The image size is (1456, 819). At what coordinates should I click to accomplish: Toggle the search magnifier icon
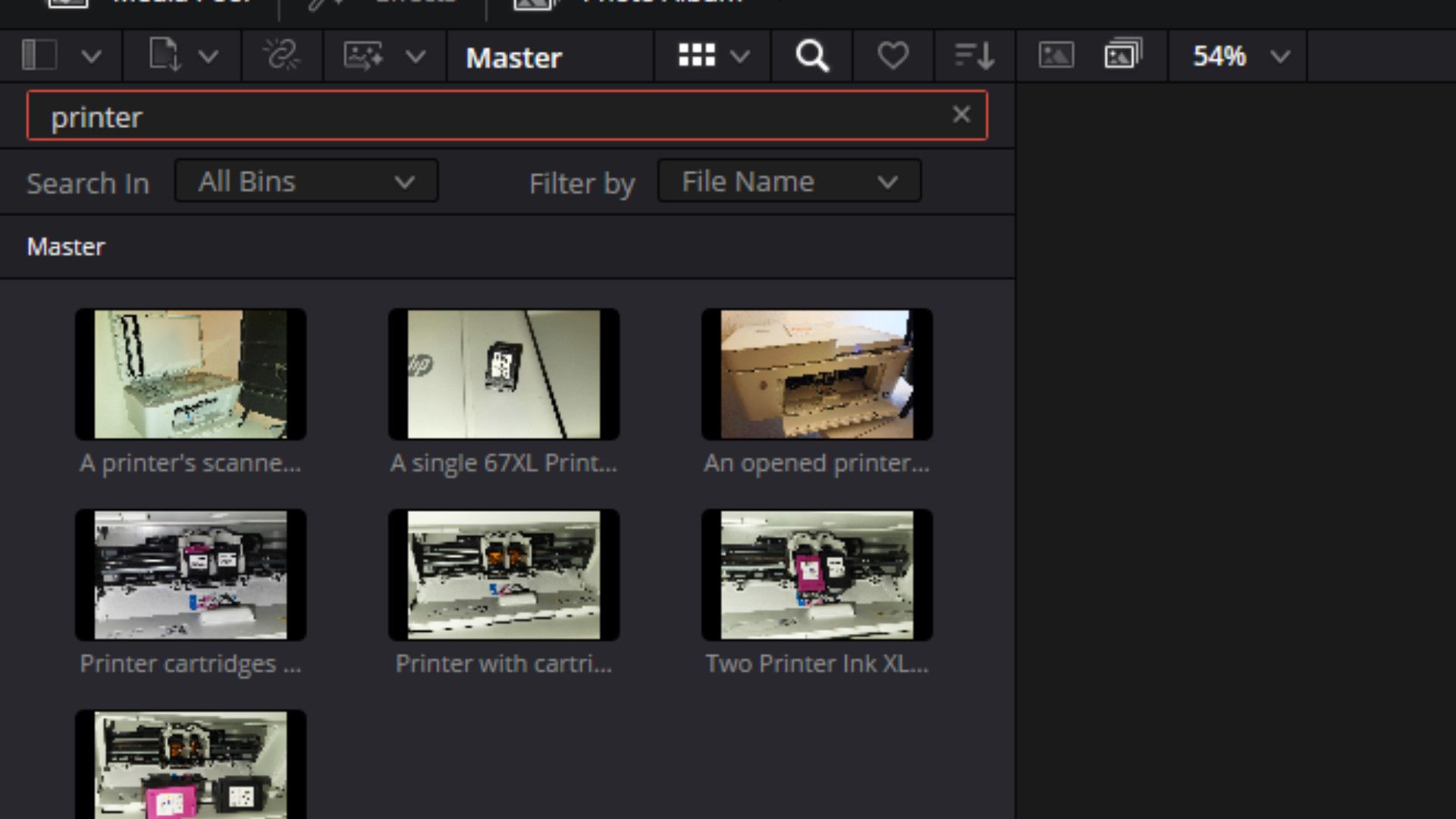811,55
